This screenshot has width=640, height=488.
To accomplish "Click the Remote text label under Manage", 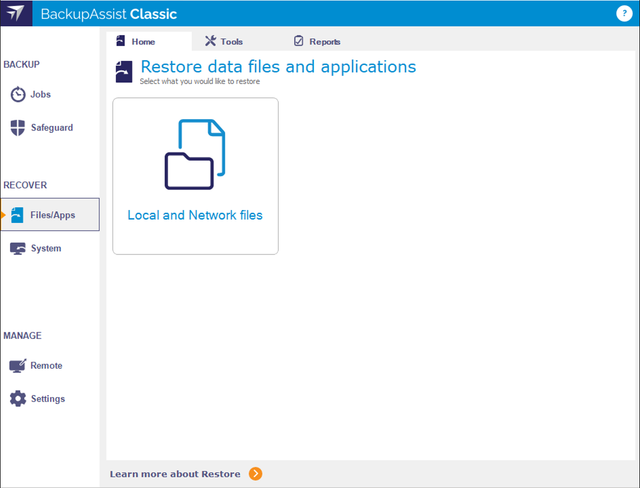I will [x=46, y=366].
